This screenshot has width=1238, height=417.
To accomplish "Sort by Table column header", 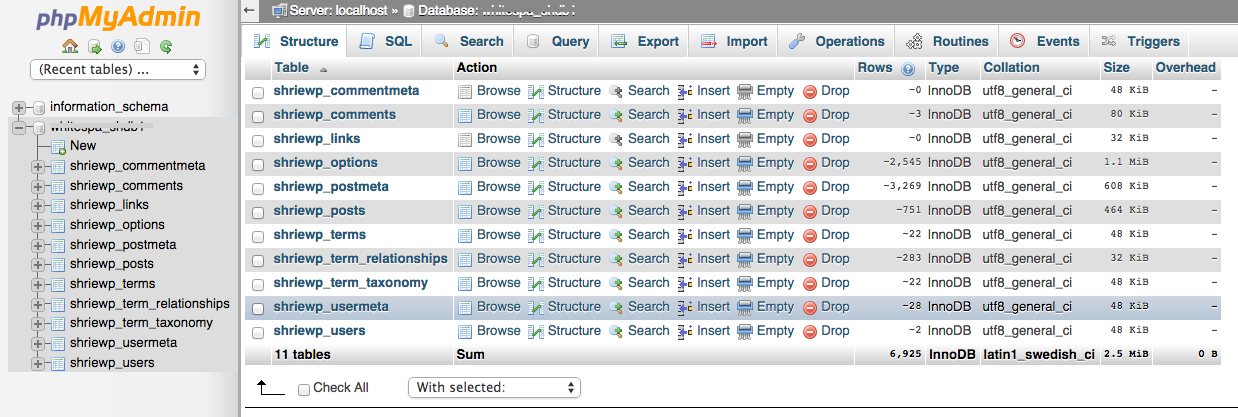I will click(x=292, y=68).
